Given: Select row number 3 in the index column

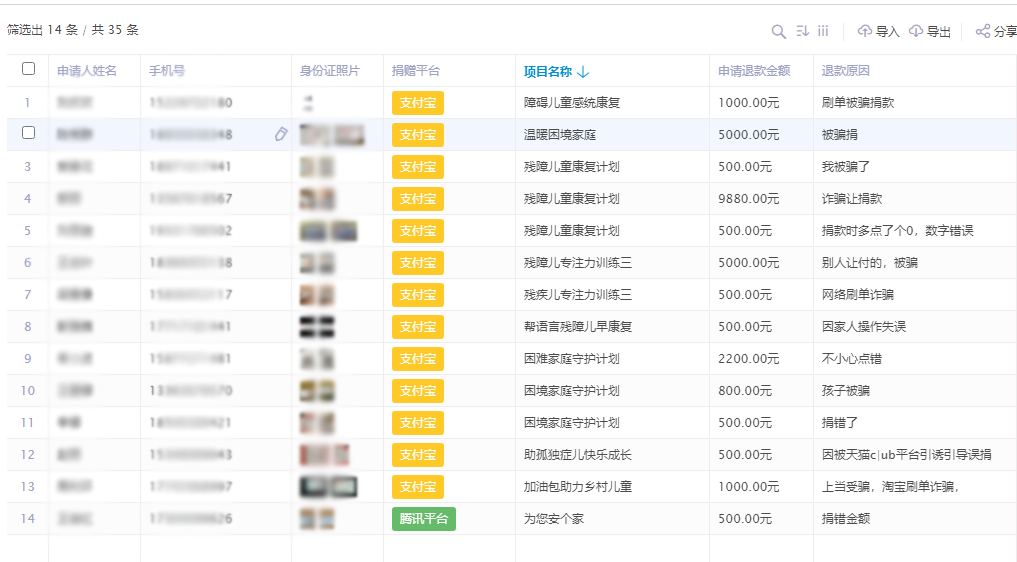Looking at the screenshot, I should coord(27,167).
